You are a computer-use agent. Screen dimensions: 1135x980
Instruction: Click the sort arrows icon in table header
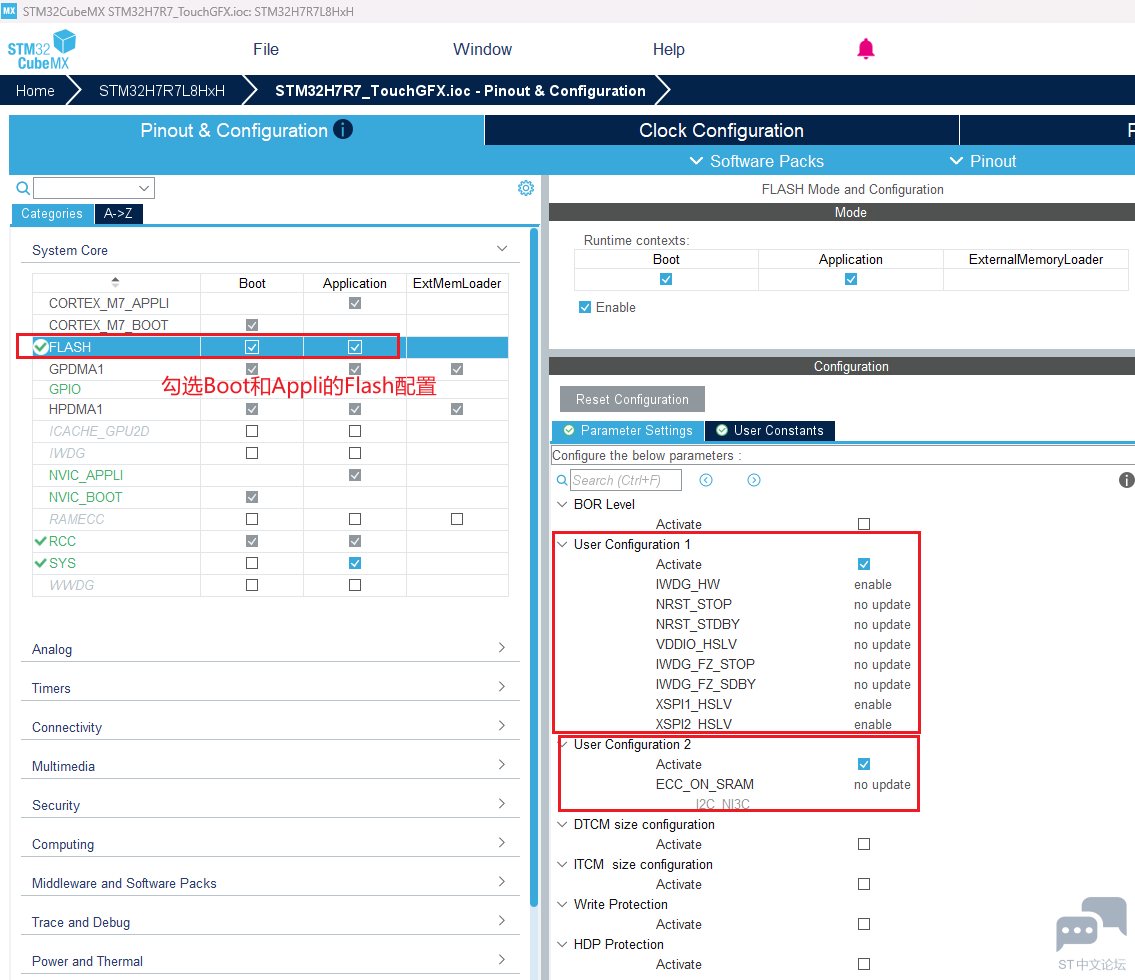(x=115, y=282)
